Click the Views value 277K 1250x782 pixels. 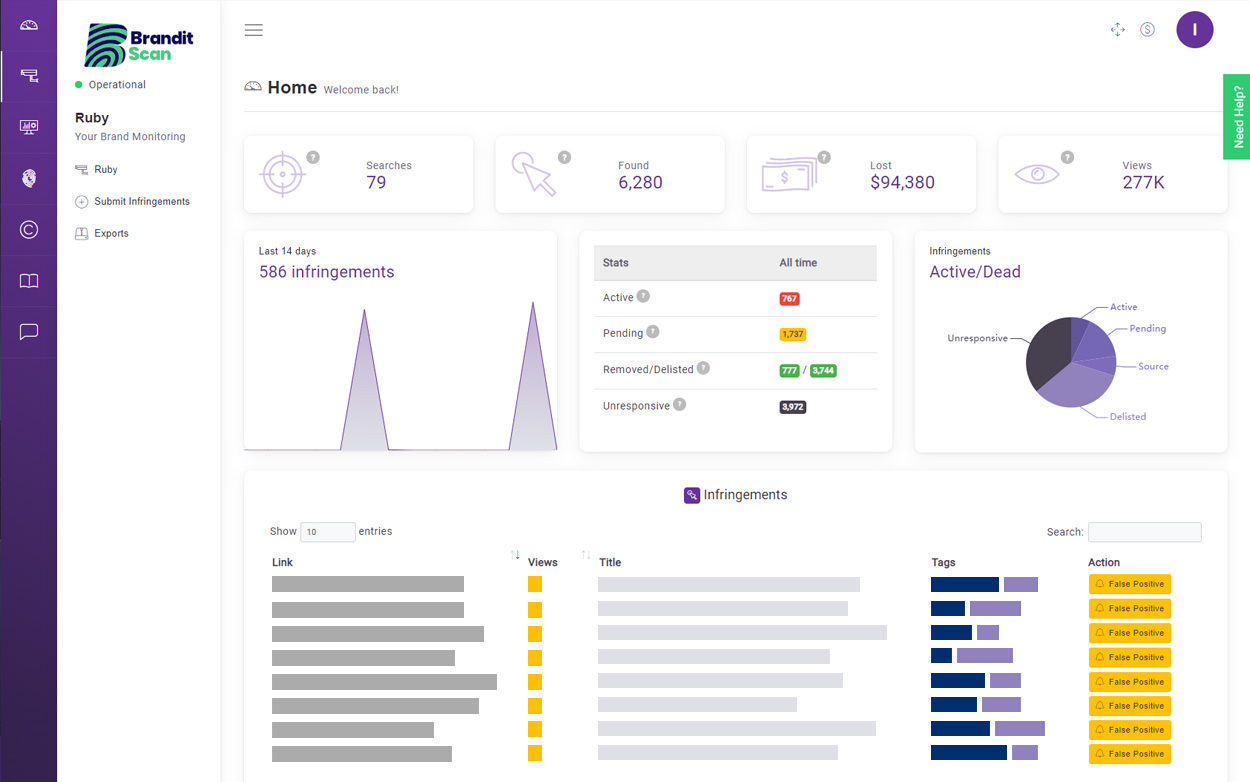(1143, 183)
